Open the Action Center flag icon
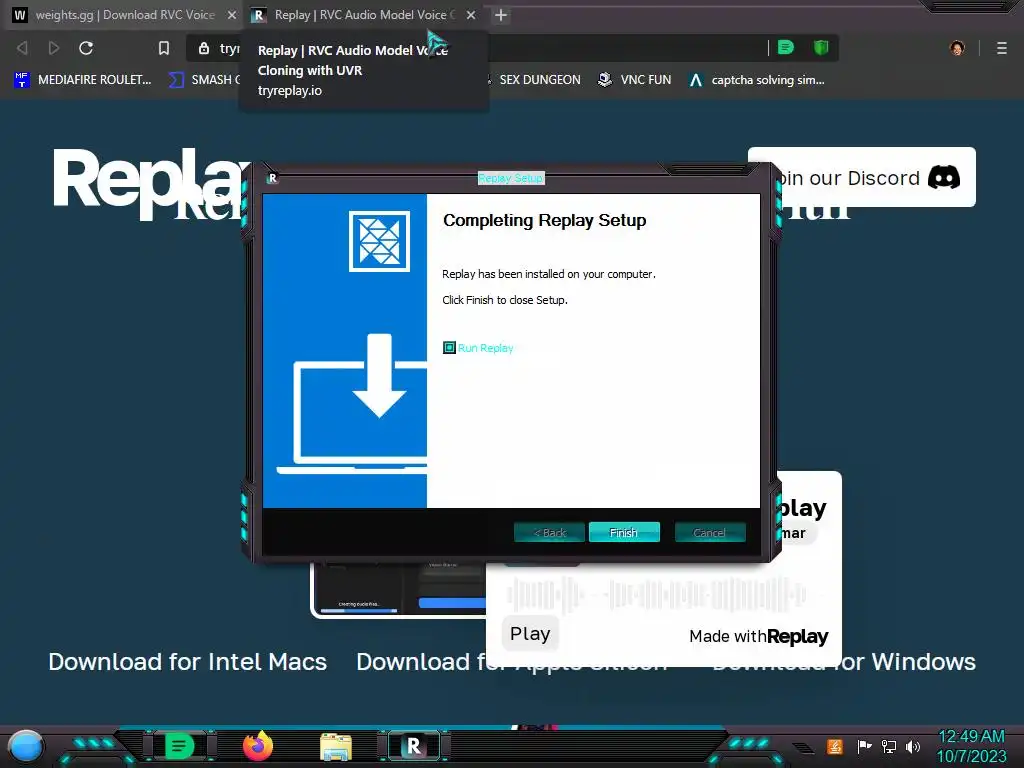This screenshot has height=768, width=1024. (x=864, y=746)
